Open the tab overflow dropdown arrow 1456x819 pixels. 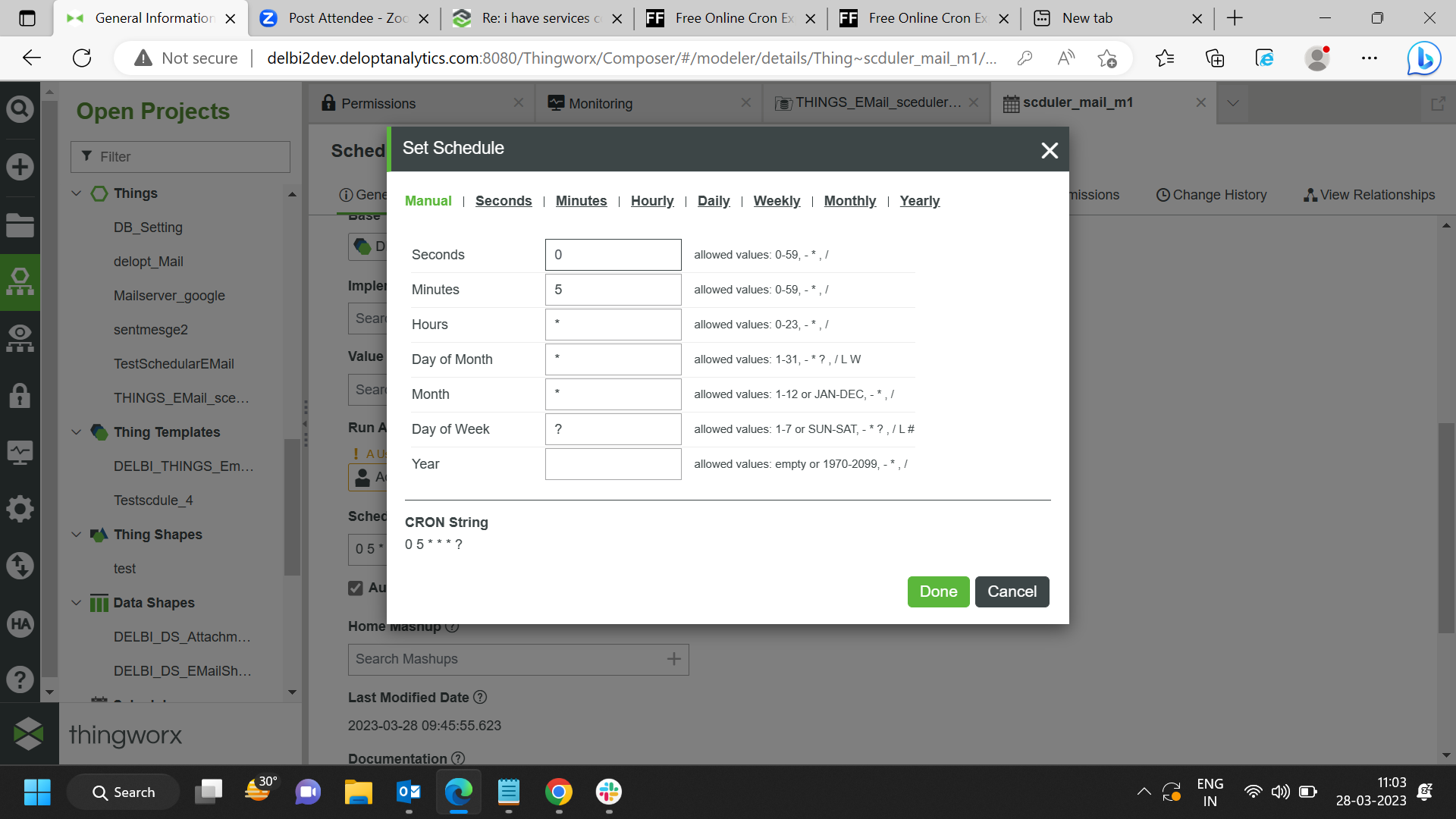coord(1233,103)
